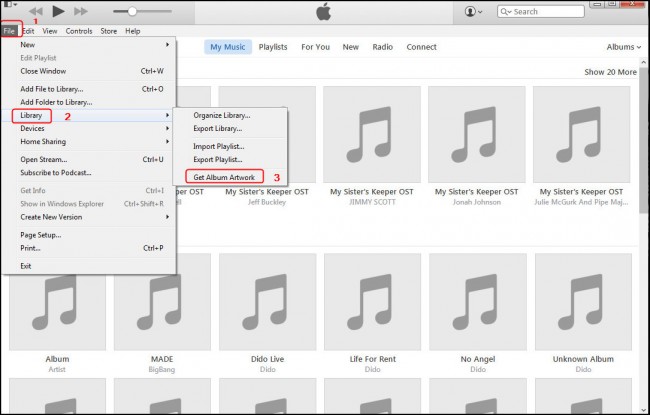Screen dimensions: 650x415
Task: Click the Play button
Action: [58, 11]
